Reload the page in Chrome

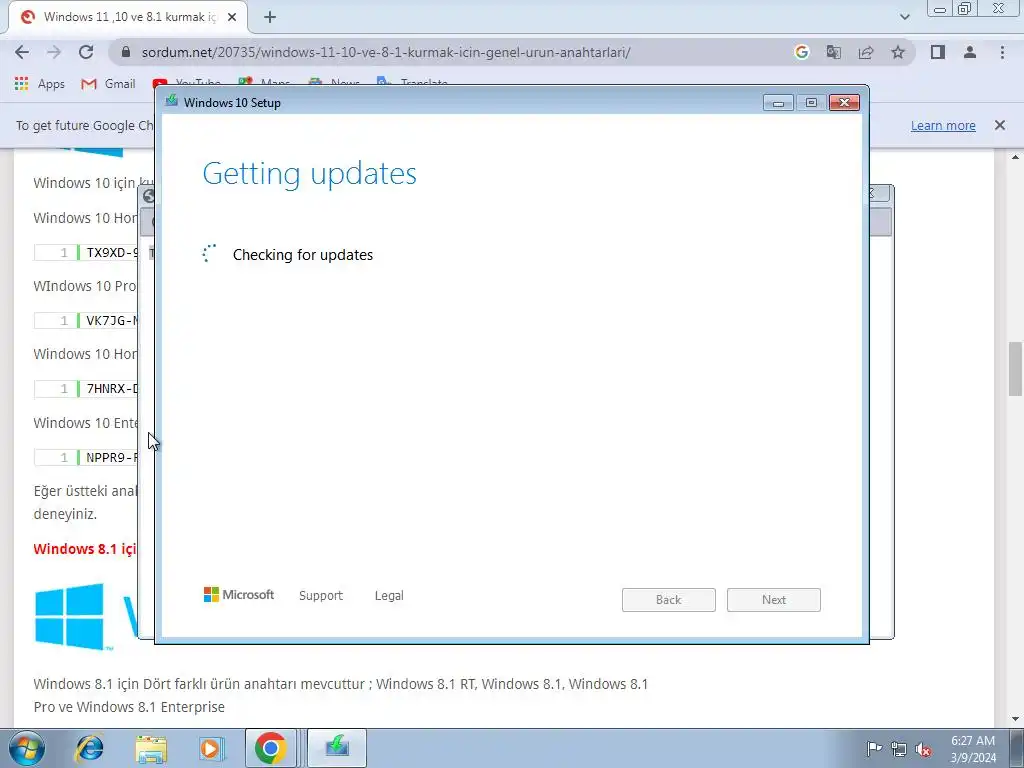[x=86, y=52]
